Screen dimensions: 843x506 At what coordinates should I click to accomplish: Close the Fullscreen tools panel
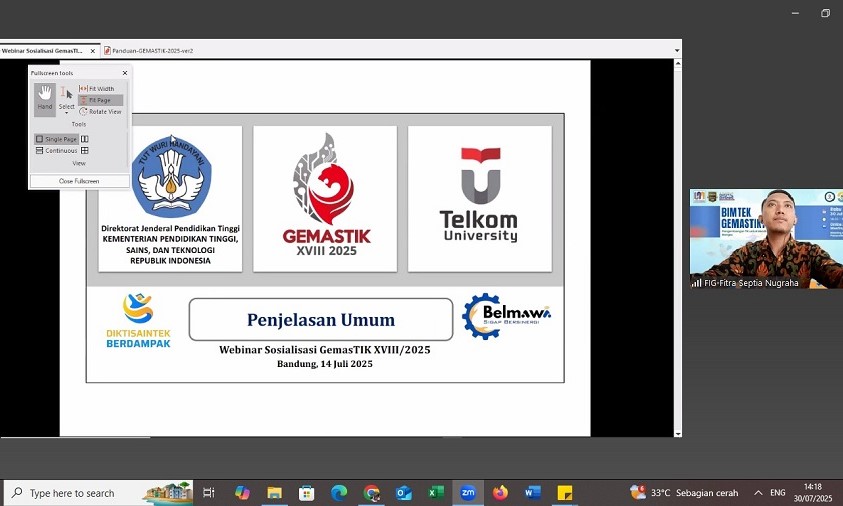pos(125,73)
